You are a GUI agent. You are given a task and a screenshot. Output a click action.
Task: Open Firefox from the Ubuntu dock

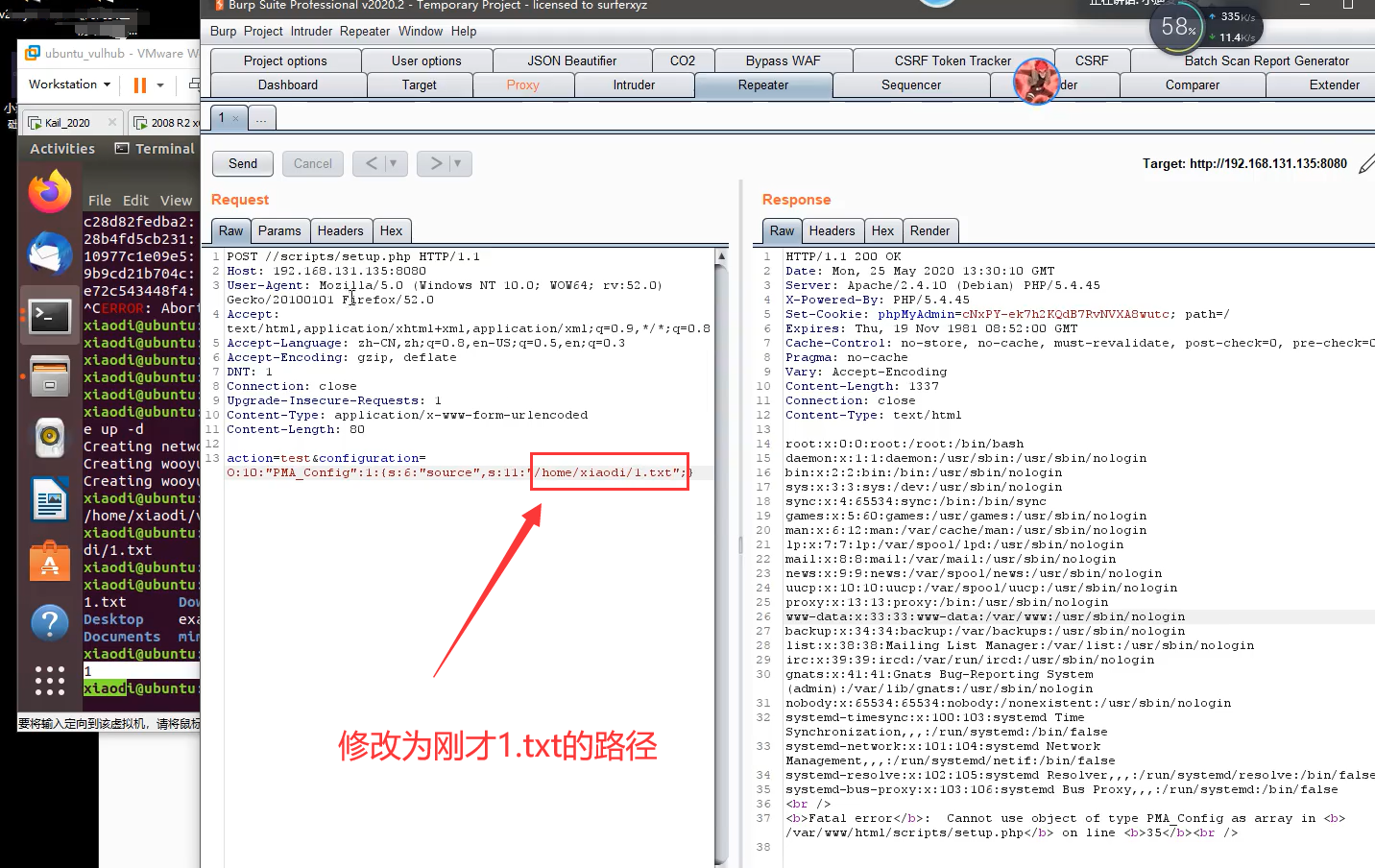click(49, 193)
